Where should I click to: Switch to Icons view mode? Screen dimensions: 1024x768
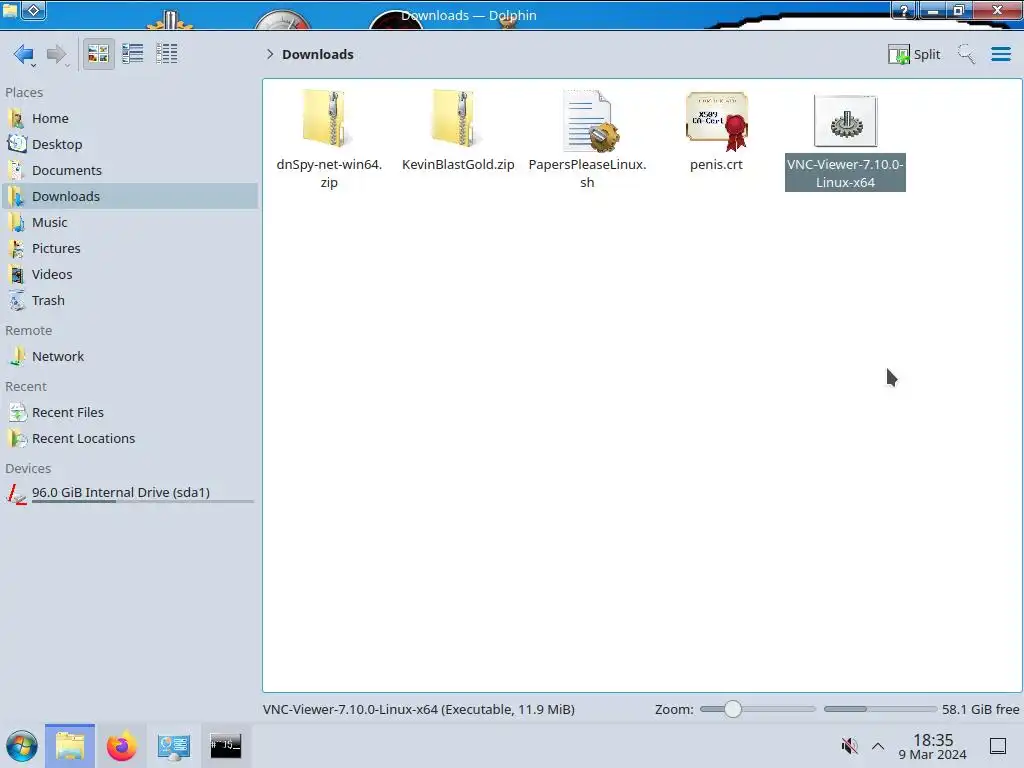(98, 54)
